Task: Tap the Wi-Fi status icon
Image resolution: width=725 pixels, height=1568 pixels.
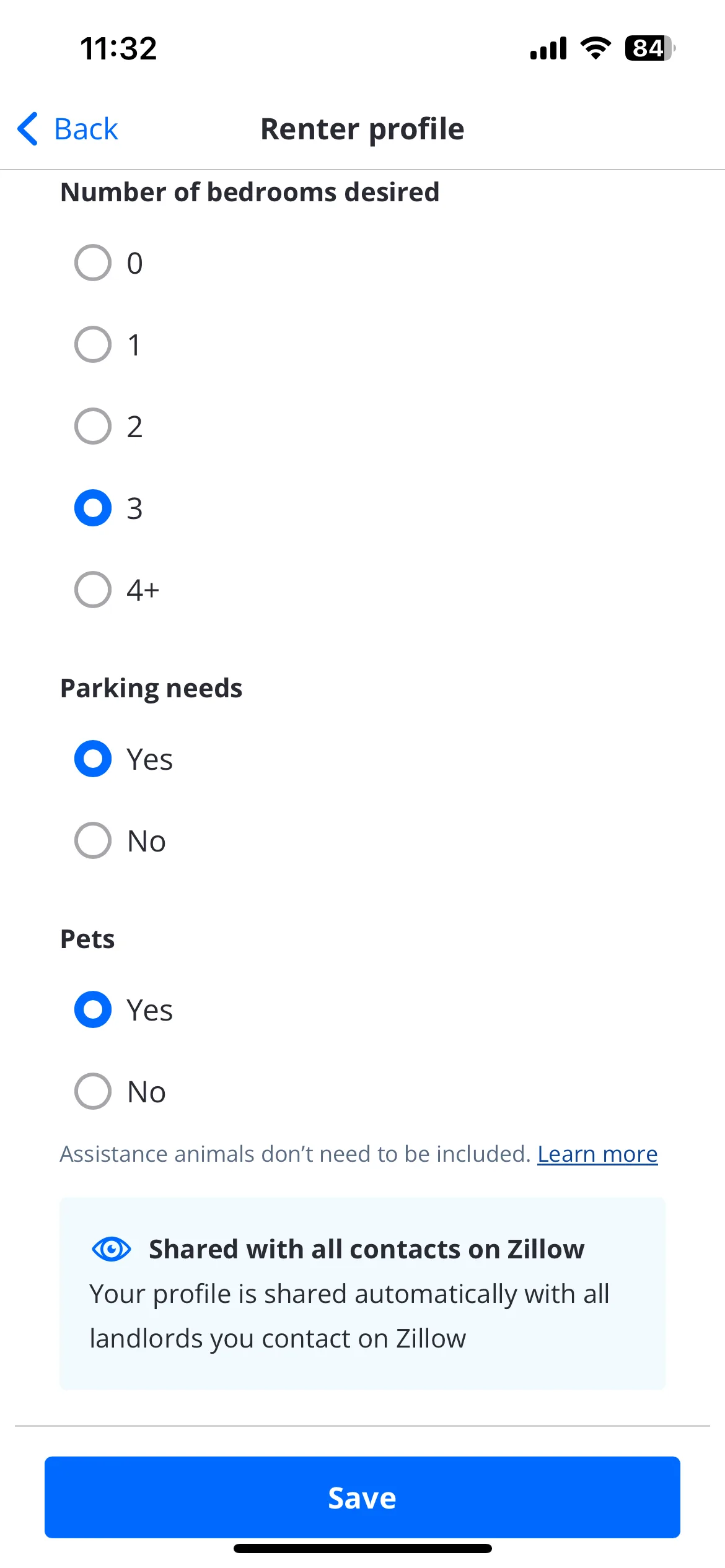Action: tap(595, 48)
